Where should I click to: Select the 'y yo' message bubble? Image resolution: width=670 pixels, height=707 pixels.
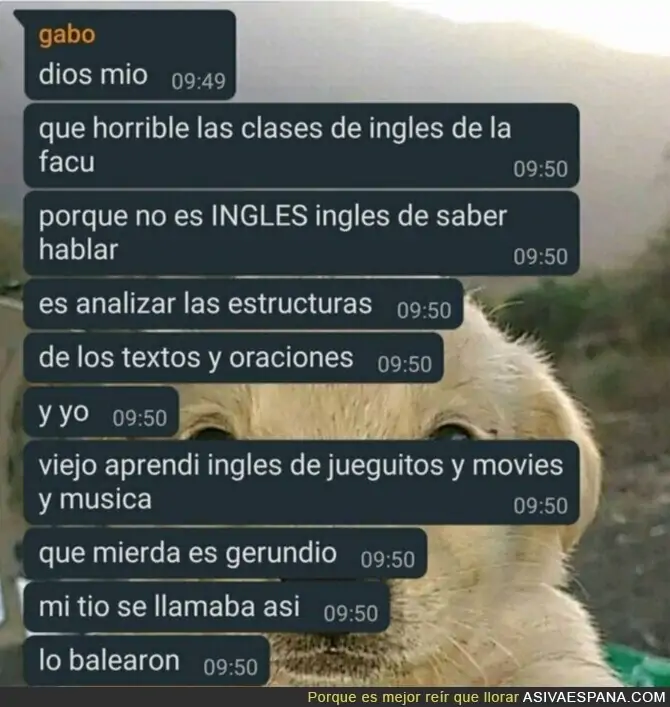[101, 412]
